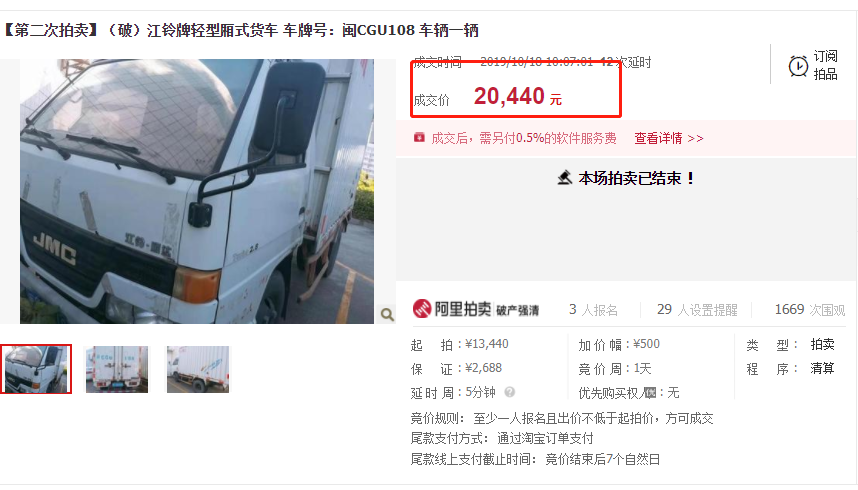Click the 20,440 元 final price
The image size is (858, 490).
click(518, 96)
